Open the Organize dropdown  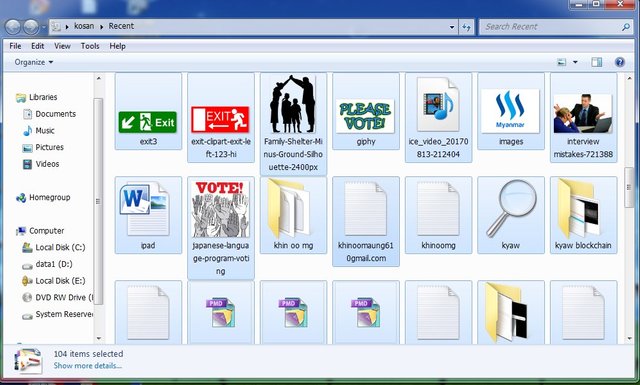tap(33, 62)
